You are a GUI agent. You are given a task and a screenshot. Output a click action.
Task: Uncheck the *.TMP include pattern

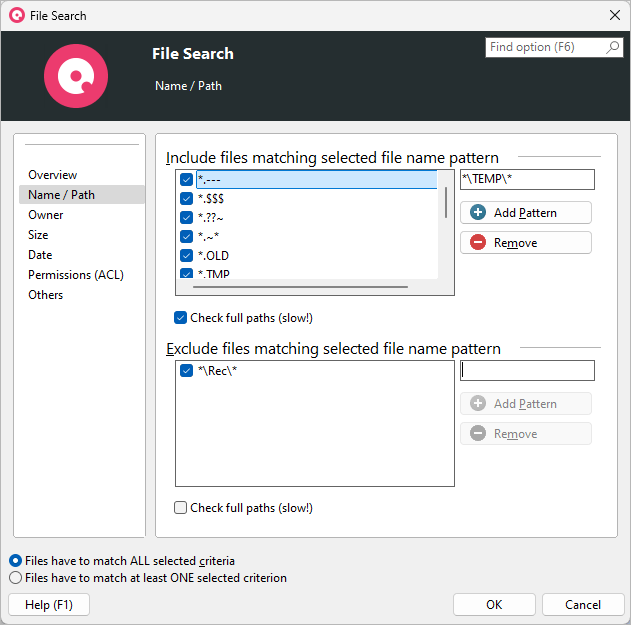coord(186,273)
